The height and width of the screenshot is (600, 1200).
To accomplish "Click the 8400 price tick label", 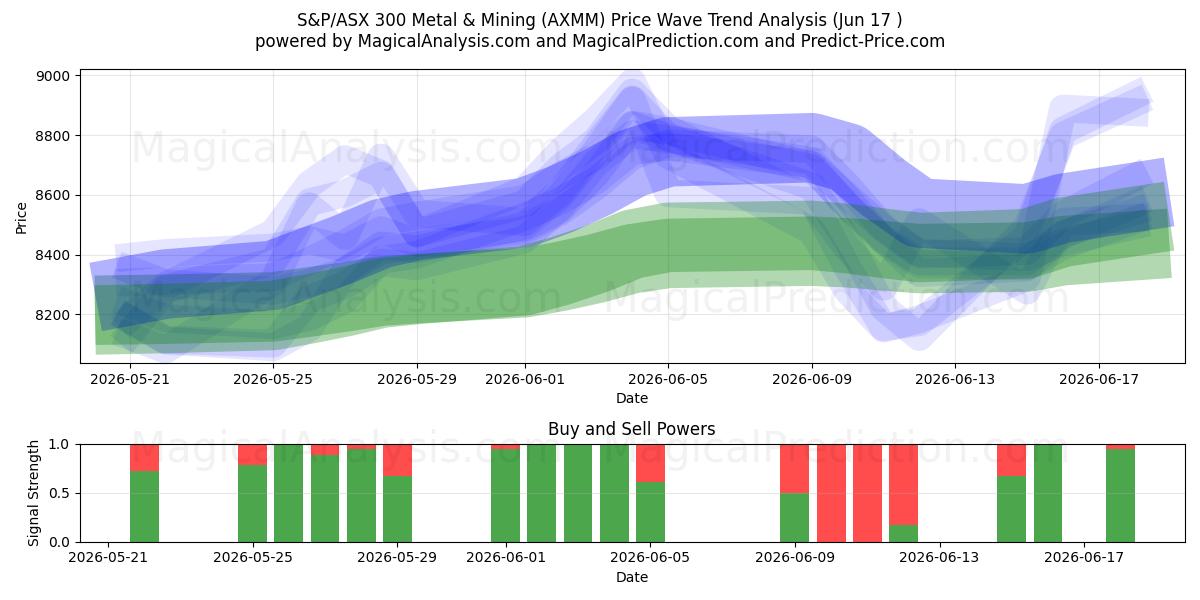I will click(x=53, y=255).
